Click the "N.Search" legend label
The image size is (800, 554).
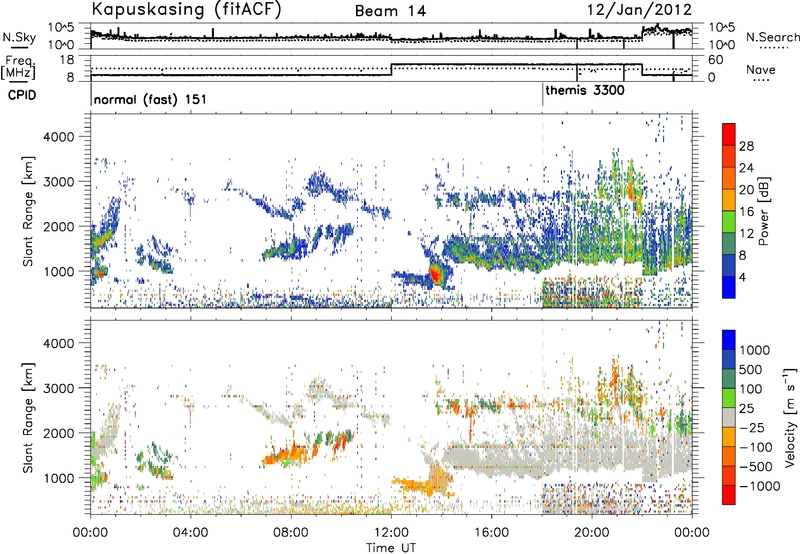point(772,37)
